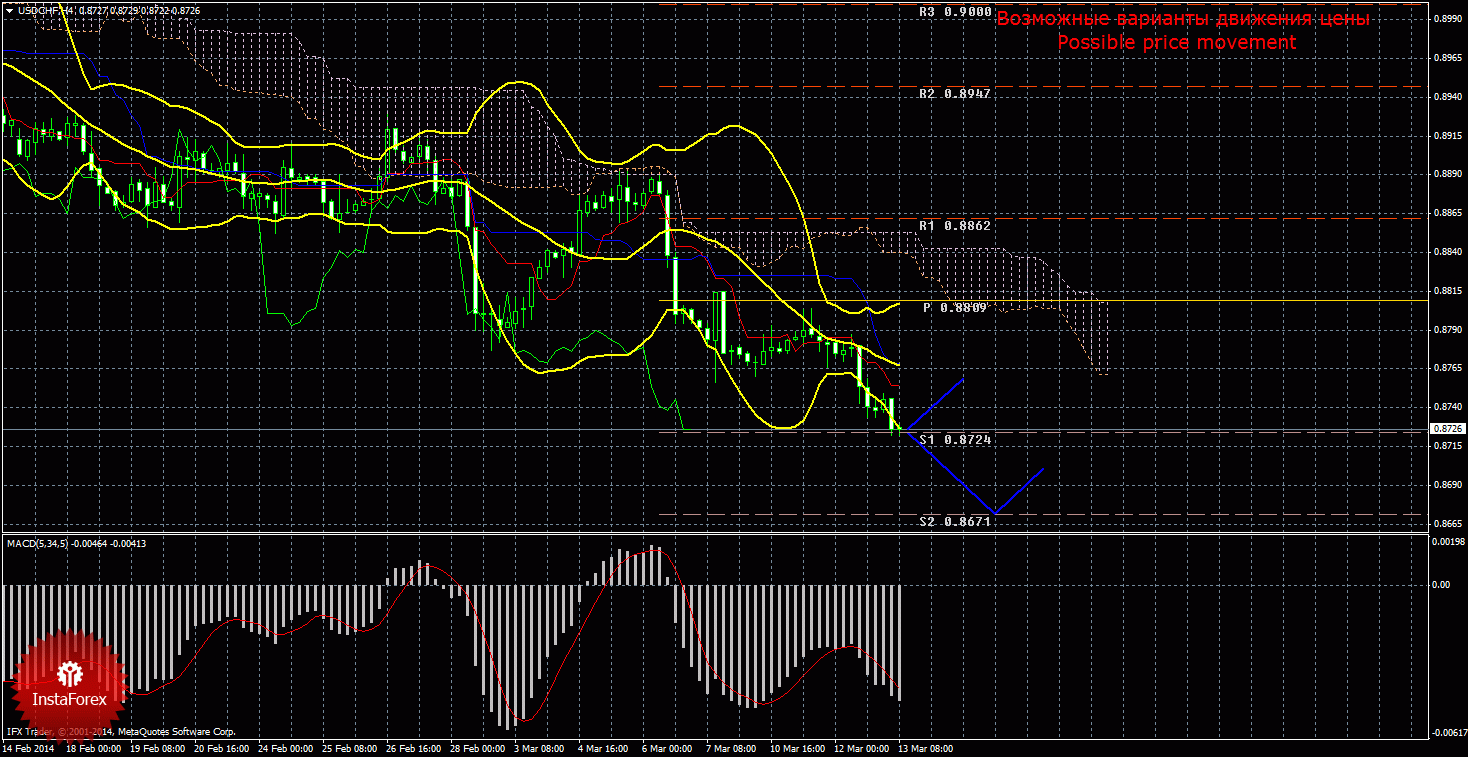Click the 'Possible price movement' red text
Image resolution: width=1468 pixels, height=757 pixels.
click(x=1176, y=43)
